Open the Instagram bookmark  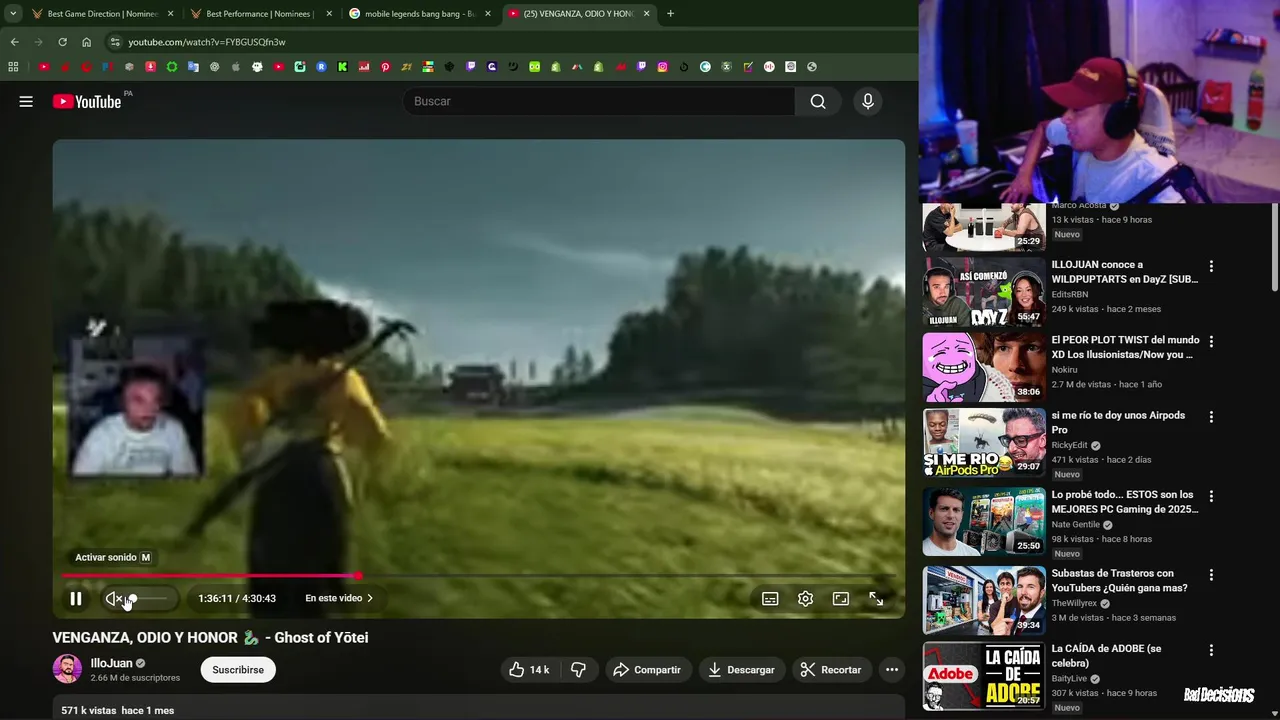[662, 67]
